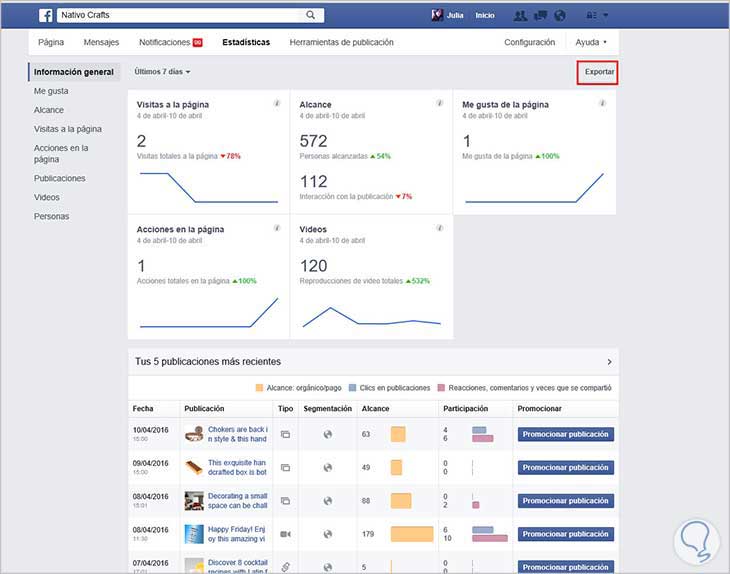Click info icon on Me gusta de la página card
Screen dimensions: 730x574
(x=602, y=103)
